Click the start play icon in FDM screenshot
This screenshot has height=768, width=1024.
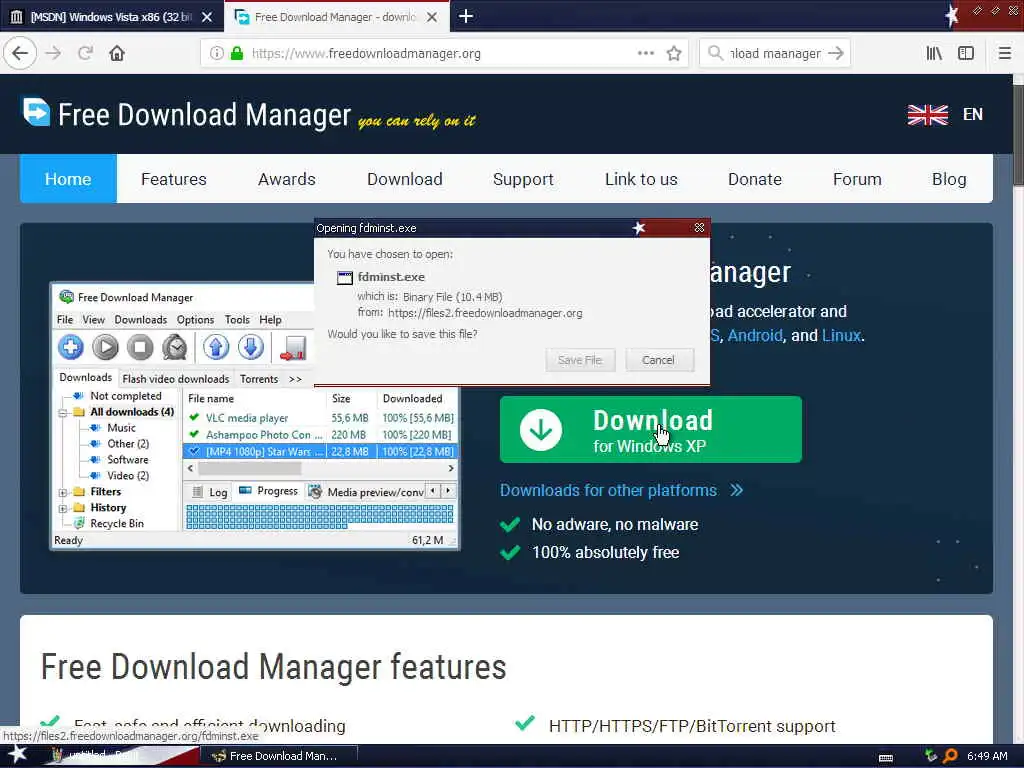(x=105, y=347)
